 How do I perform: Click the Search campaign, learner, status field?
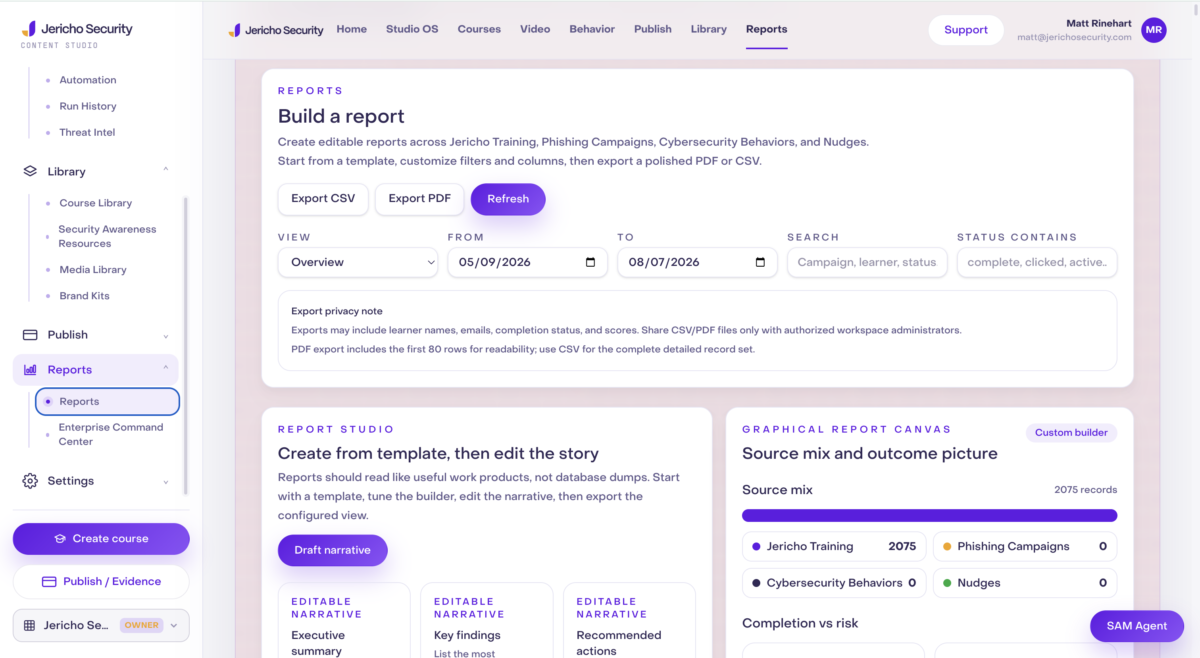tap(867, 262)
